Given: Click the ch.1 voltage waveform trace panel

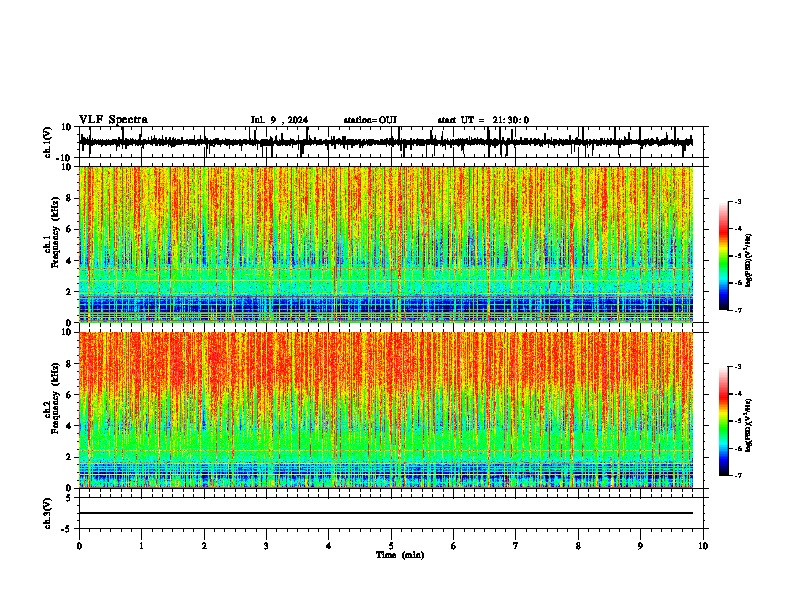Looking at the screenshot, I should pyautogui.click(x=391, y=142).
